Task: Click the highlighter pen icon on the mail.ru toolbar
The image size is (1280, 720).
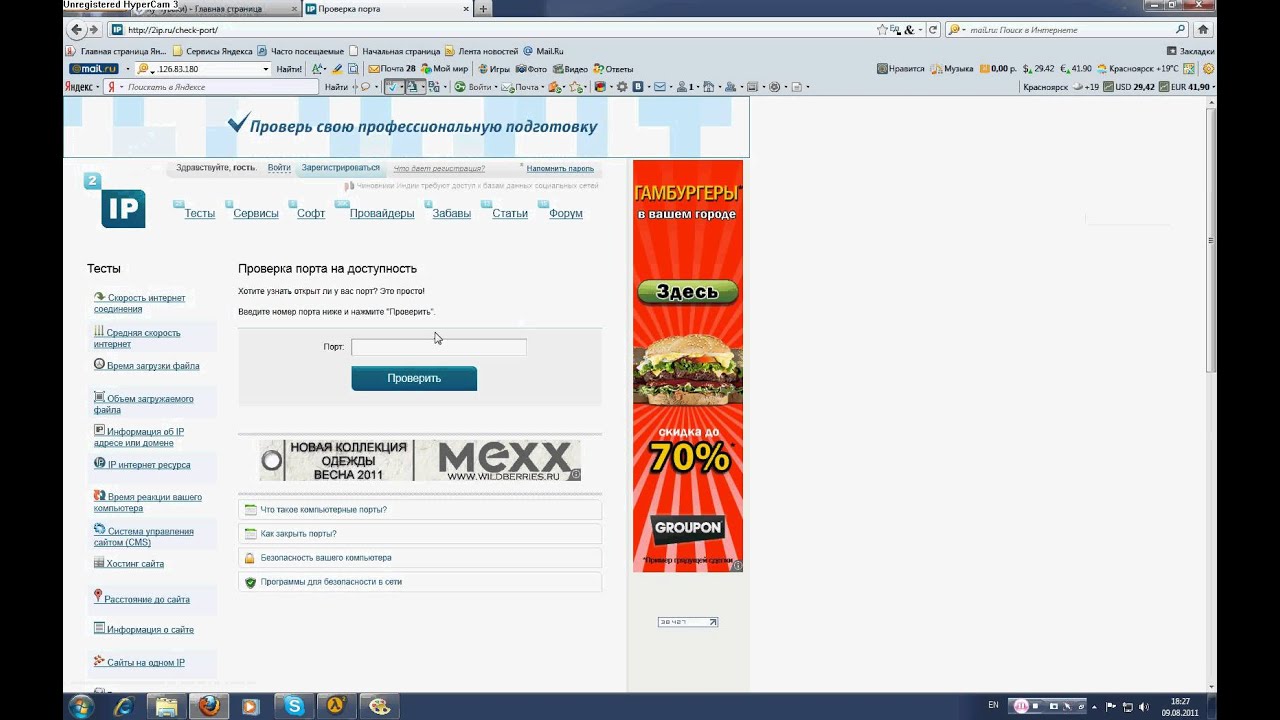Action: 337,69
